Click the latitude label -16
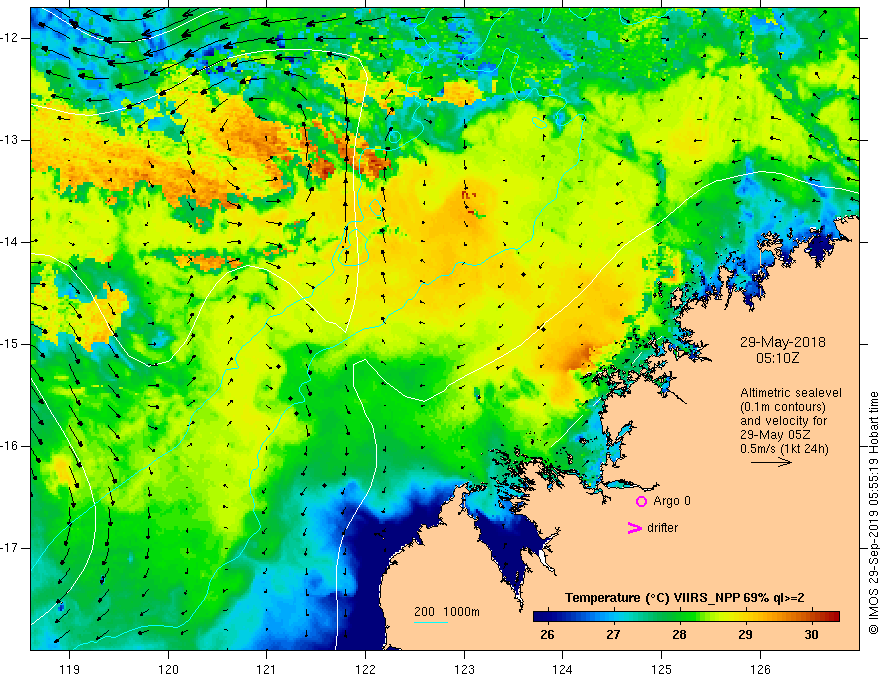Screen dimensions: 880x680 10,446
